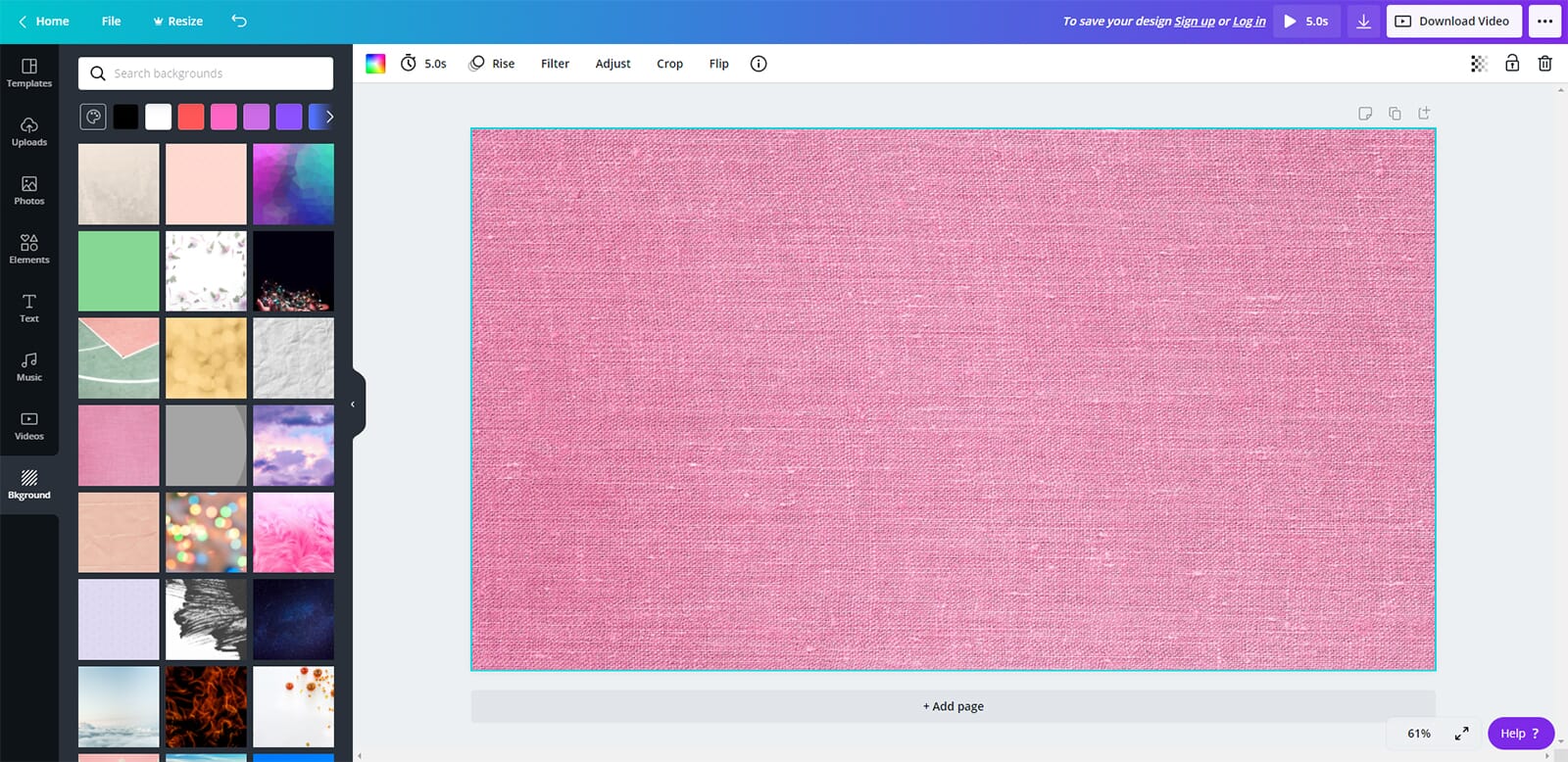Toggle the lock icon
The width and height of the screenshot is (1568, 762).
click(x=1512, y=64)
